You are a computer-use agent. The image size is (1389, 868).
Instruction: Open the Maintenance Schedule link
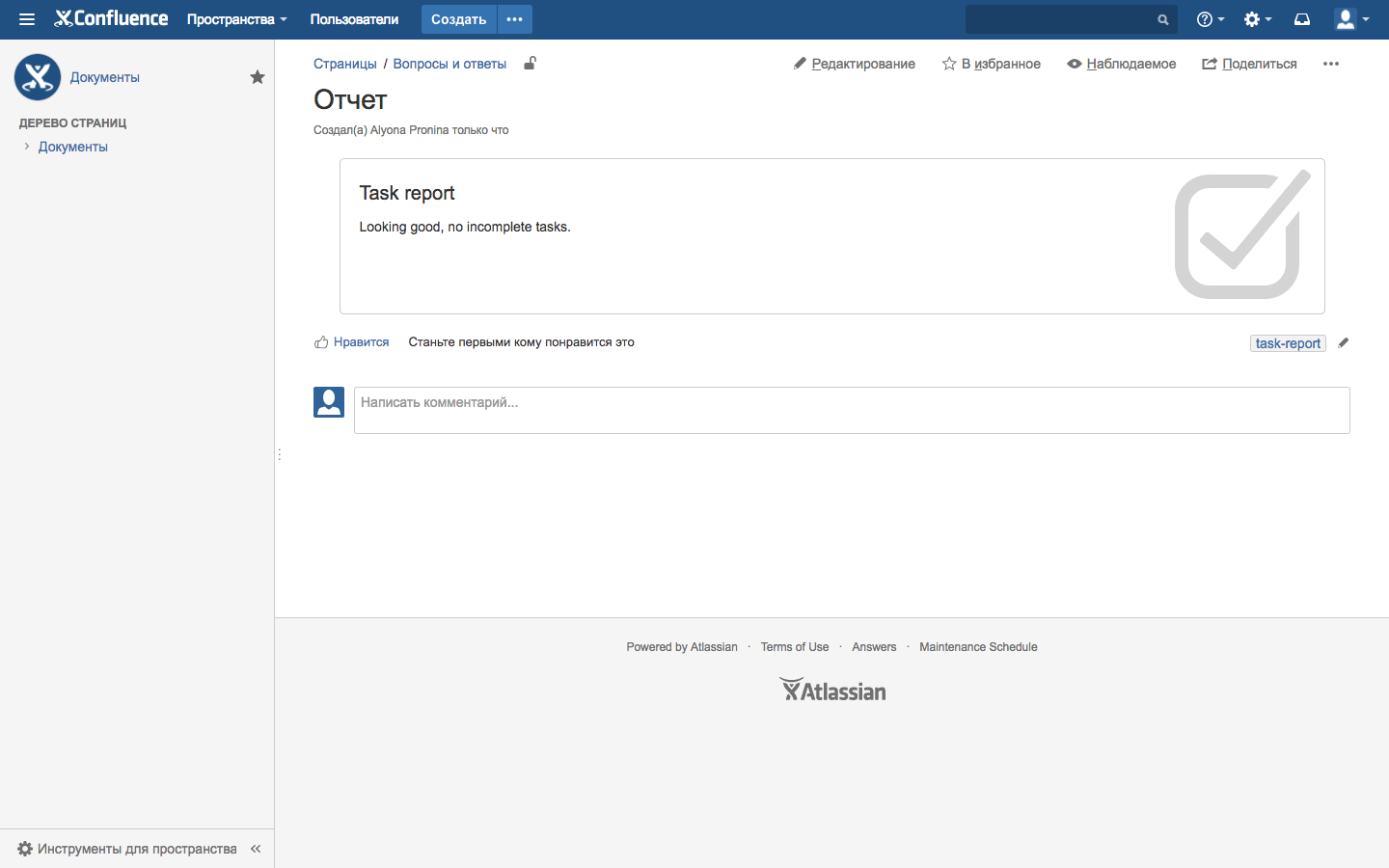pos(978,647)
